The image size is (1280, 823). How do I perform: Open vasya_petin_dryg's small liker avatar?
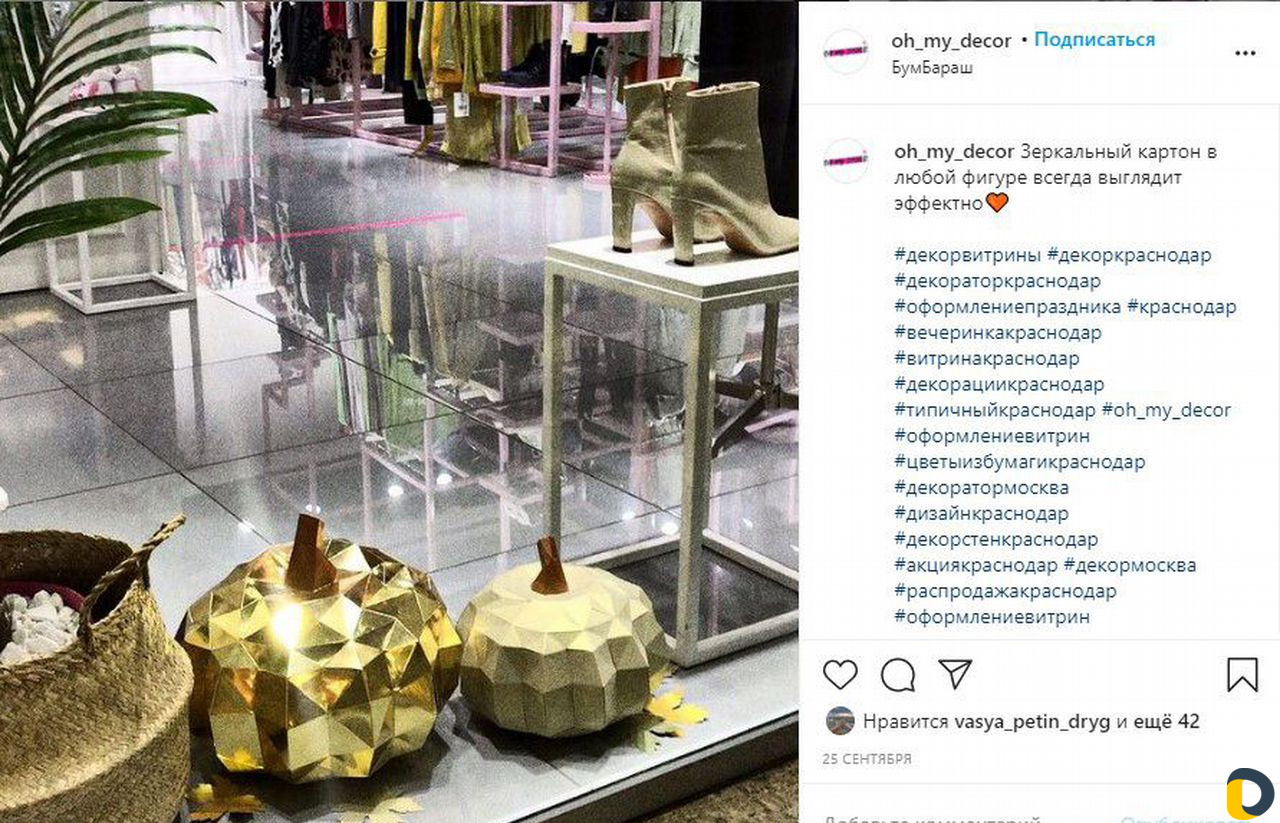pos(840,721)
